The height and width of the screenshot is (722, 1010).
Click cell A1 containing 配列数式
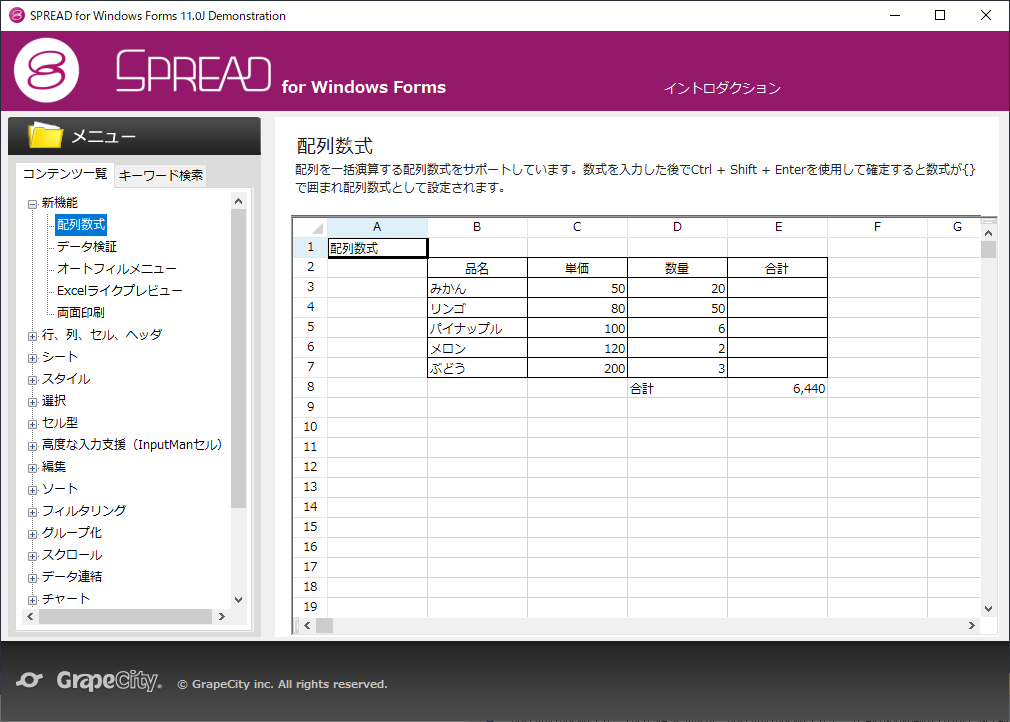[x=377, y=248]
